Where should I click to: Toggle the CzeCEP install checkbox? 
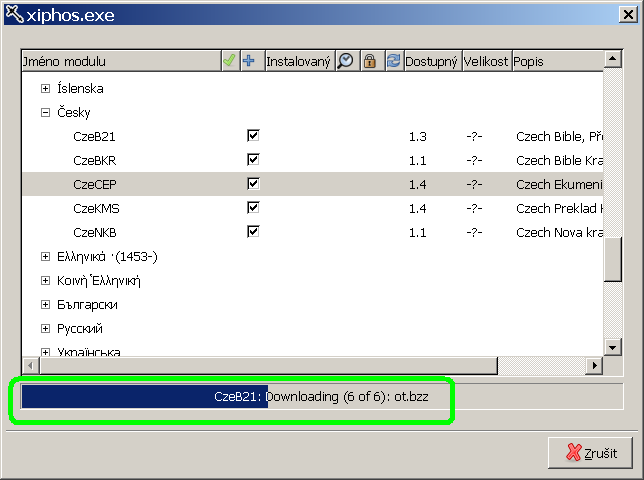pos(253,183)
